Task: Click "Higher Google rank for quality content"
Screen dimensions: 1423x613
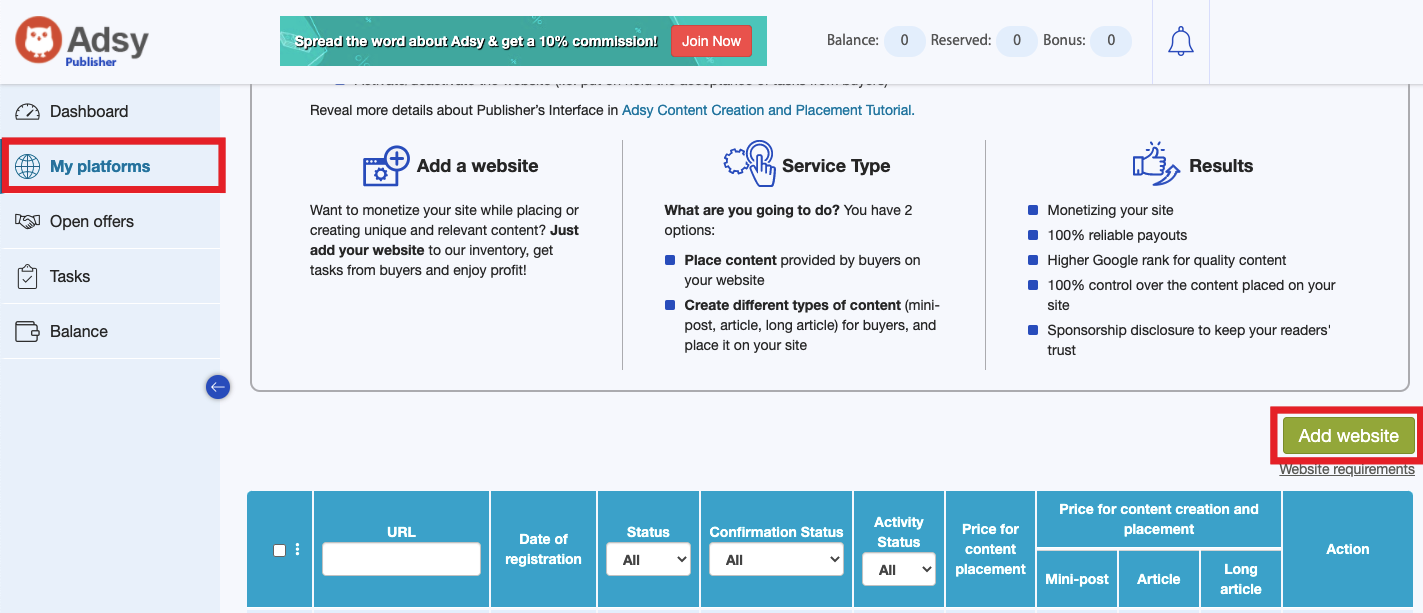Action: tap(1166, 260)
